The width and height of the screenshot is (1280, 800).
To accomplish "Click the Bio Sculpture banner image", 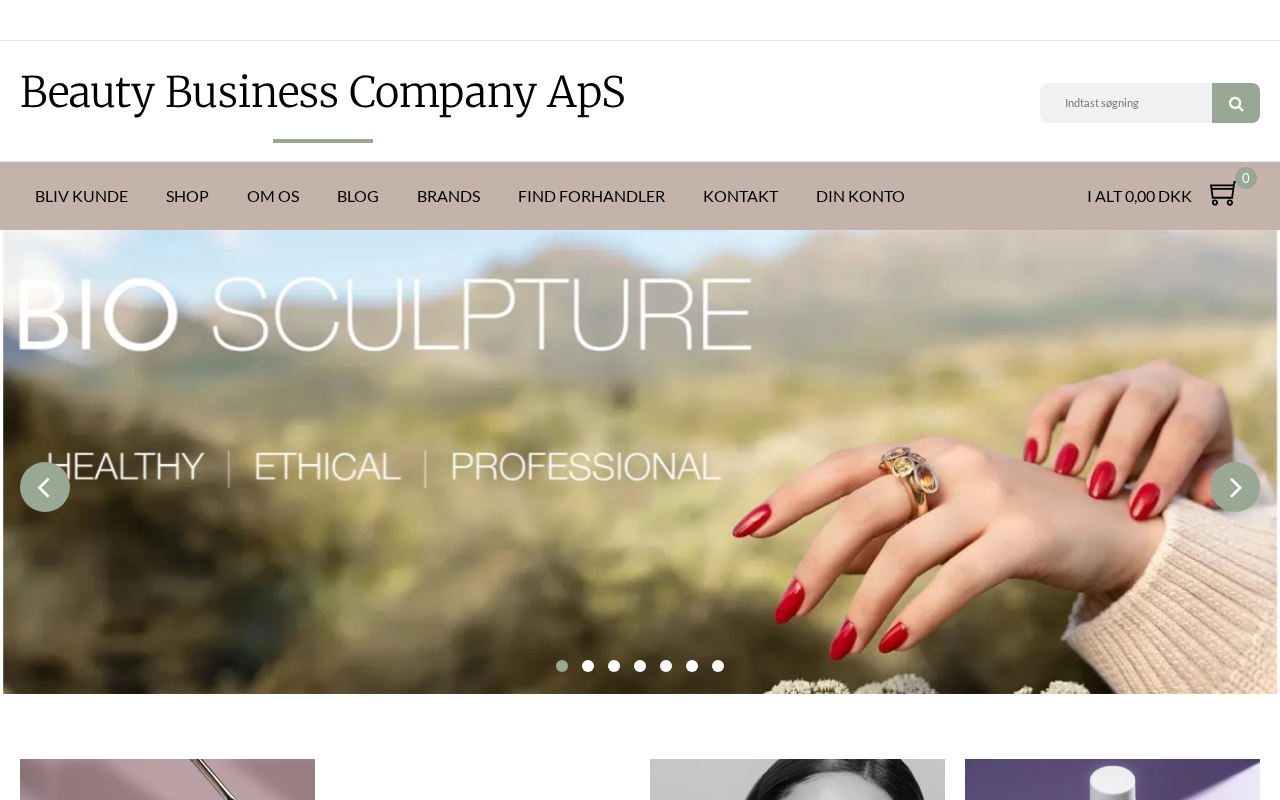I will 640,462.
